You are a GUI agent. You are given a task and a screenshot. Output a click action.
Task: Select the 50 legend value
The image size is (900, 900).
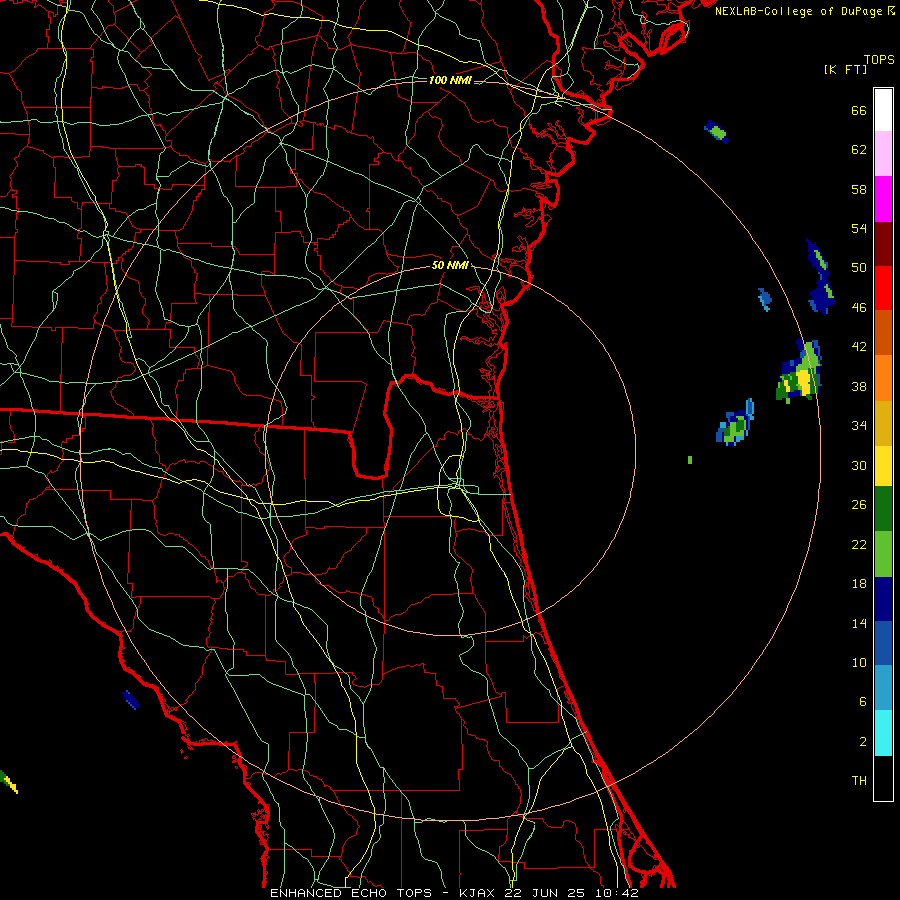(x=859, y=268)
